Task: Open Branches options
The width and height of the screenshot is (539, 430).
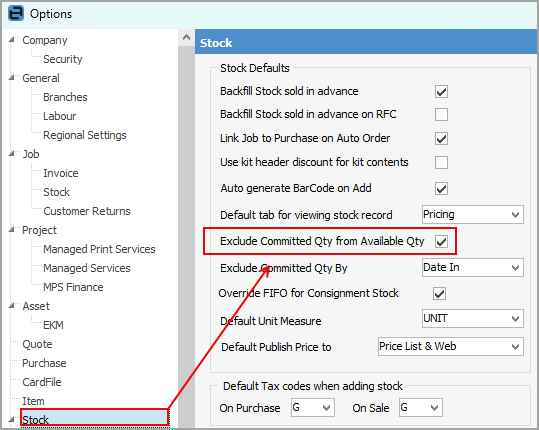Action: [x=65, y=97]
